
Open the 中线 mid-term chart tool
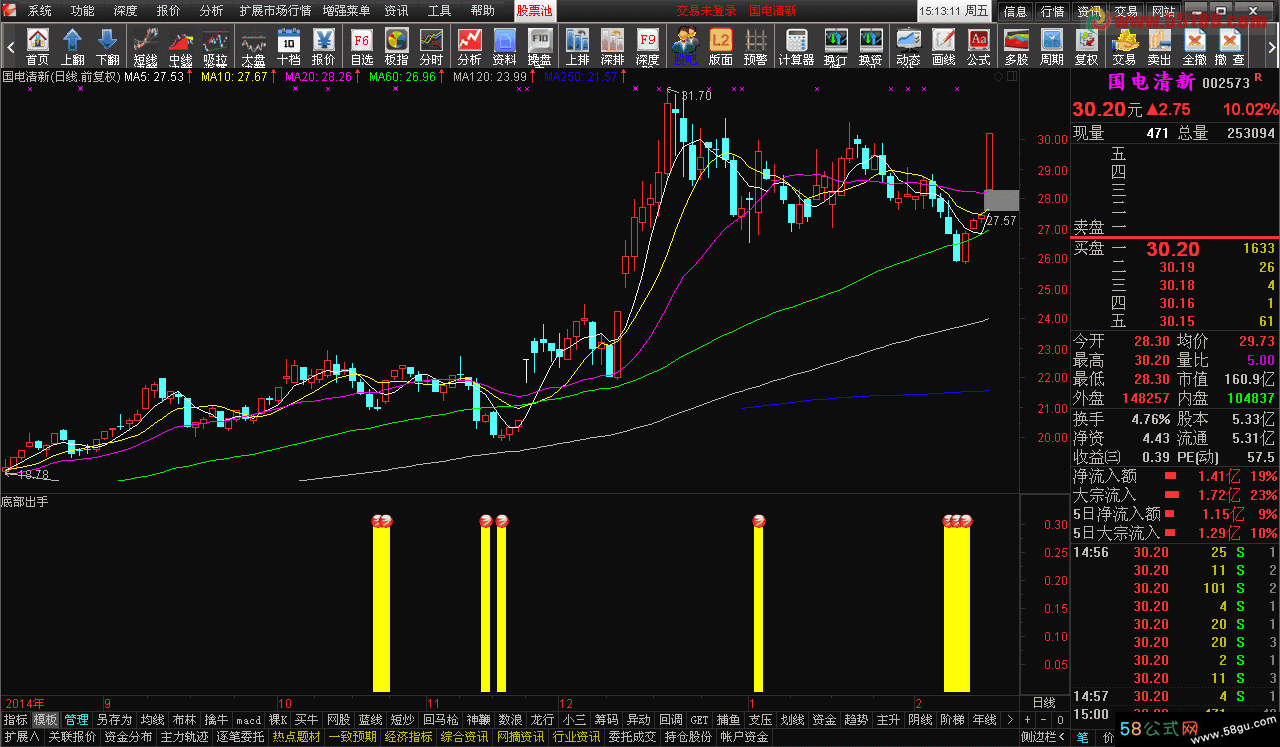180,46
